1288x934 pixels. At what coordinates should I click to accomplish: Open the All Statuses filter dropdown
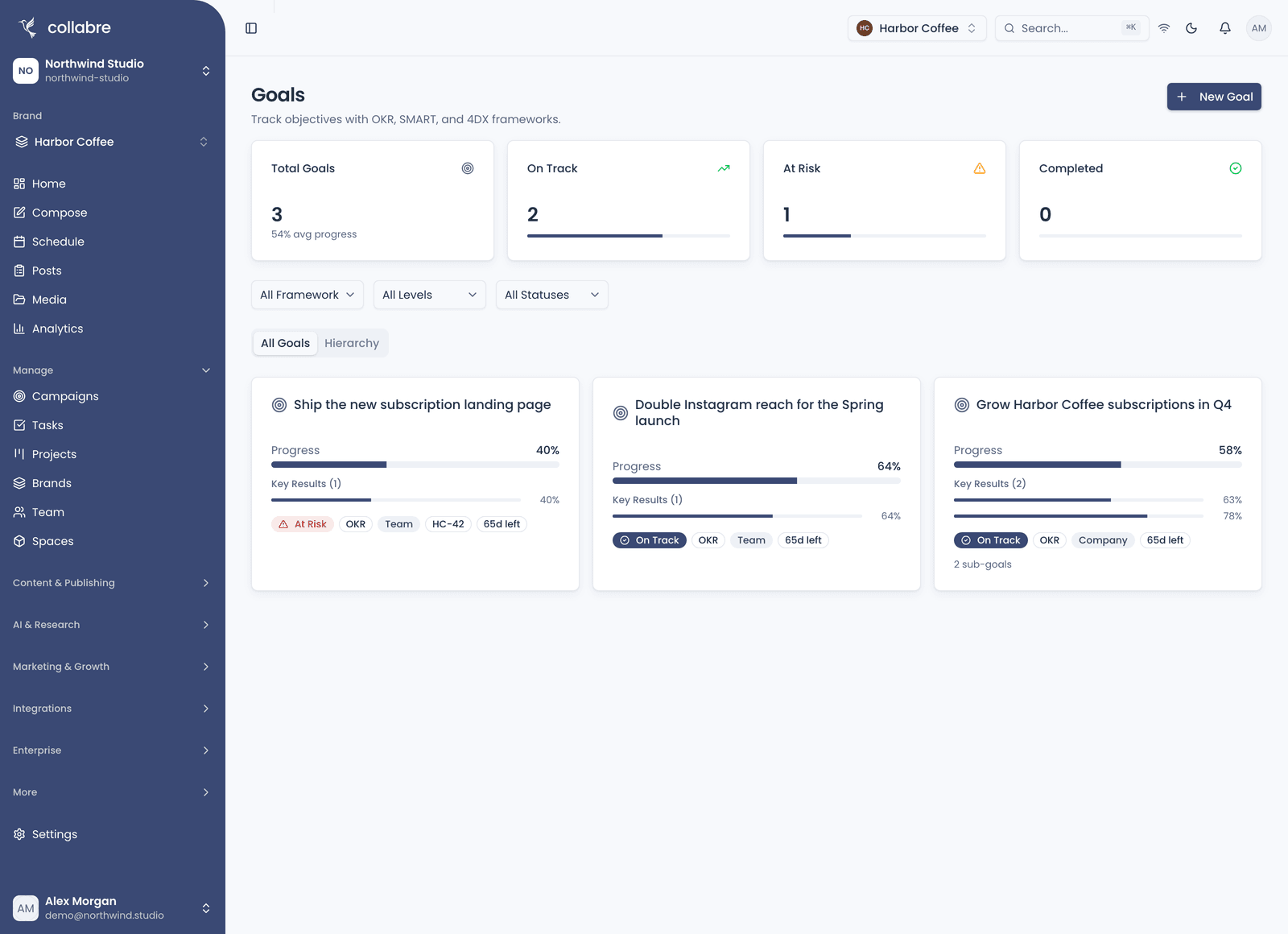552,295
